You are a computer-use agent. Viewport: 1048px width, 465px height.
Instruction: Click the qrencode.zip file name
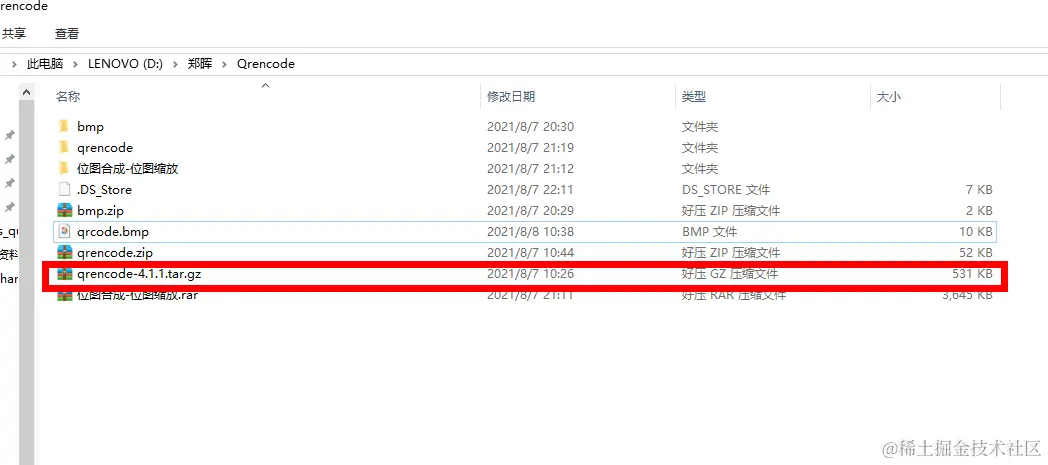(115, 253)
